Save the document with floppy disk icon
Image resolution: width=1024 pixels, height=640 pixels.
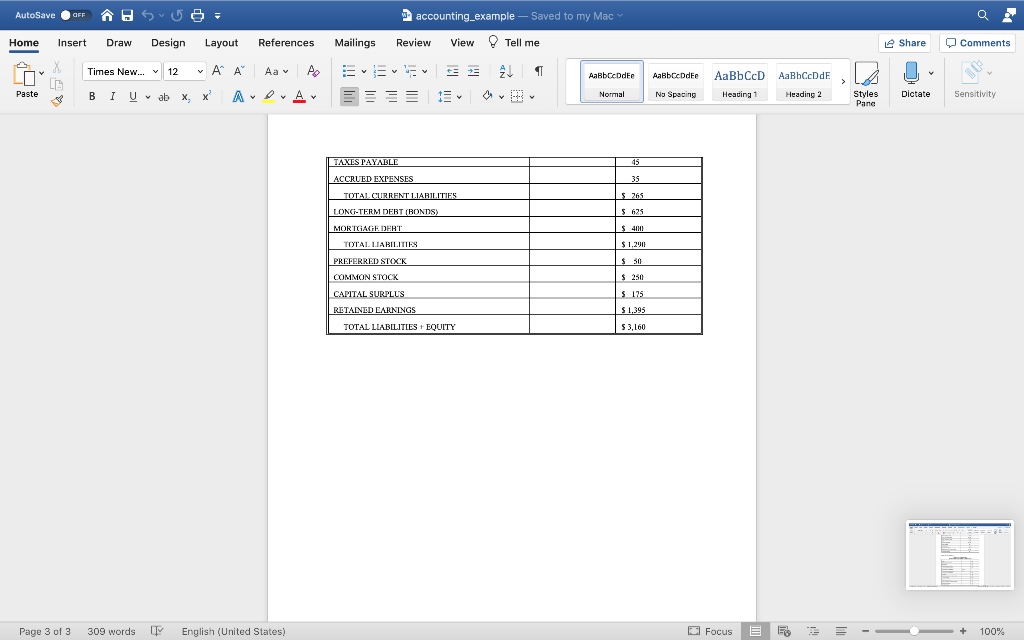point(127,15)
